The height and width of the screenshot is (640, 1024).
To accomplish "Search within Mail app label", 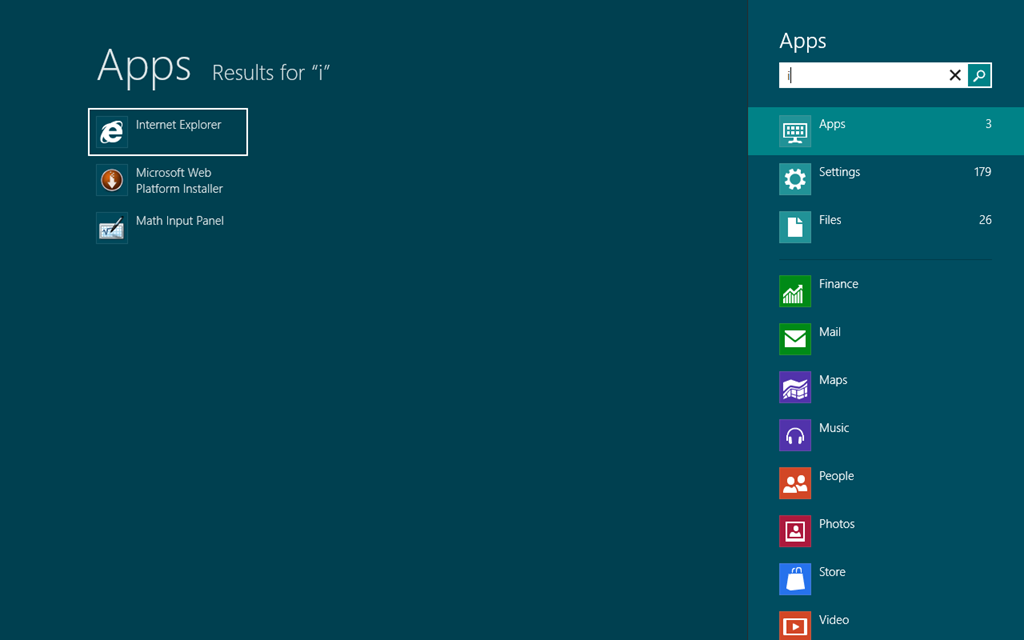I will pyautogui.click(x=829, y=332).
